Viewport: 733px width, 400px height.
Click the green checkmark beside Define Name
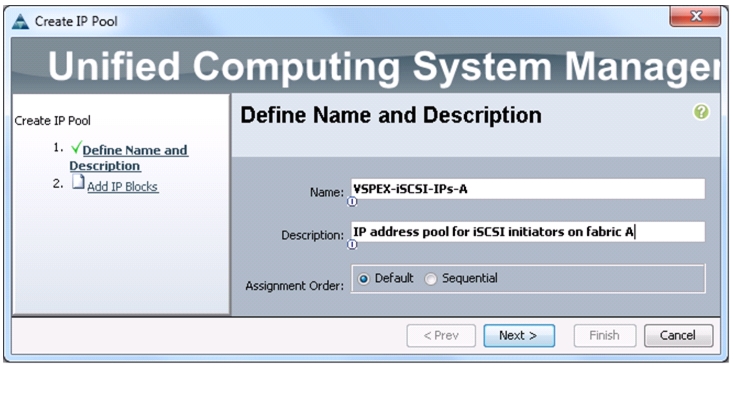pyautogui.click(x=77, y=148)
